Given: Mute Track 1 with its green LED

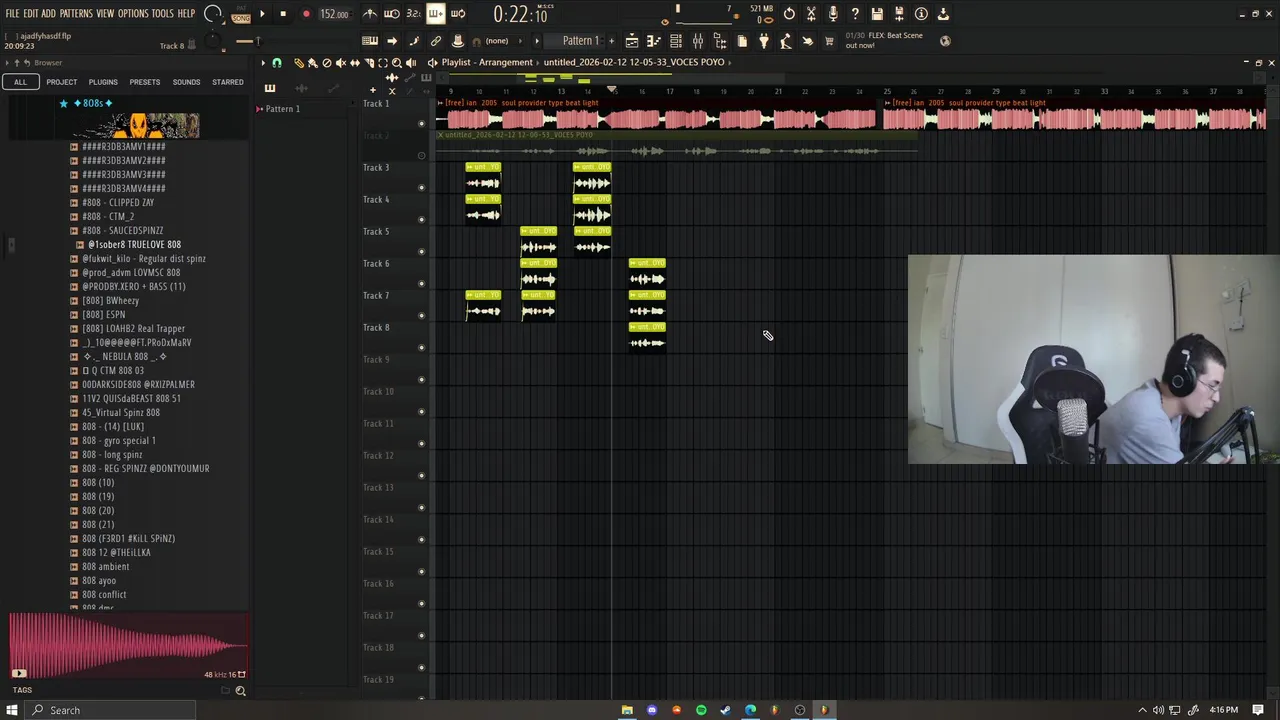Looking at the screenshot, I should pos(421,123).
